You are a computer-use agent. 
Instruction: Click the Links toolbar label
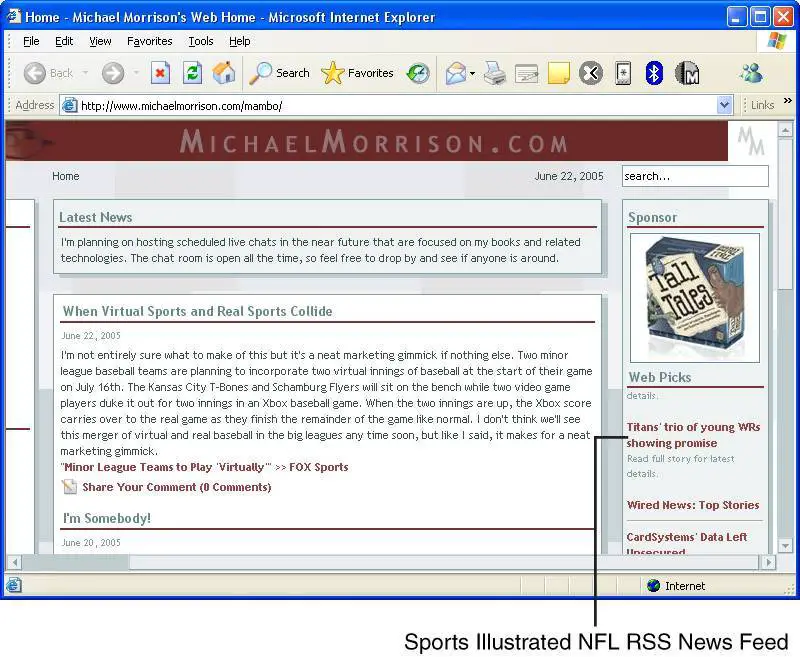tap(762, 105)
